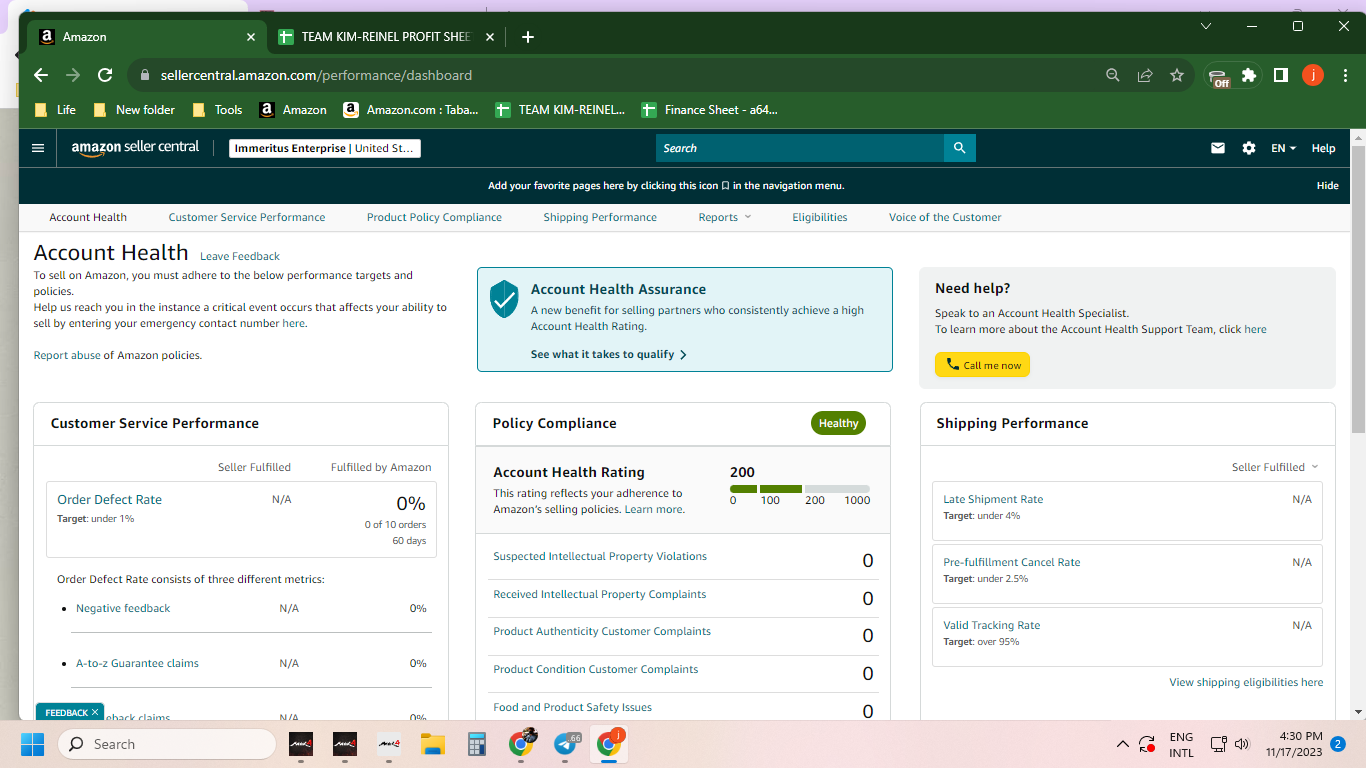Reload the page with the refresh icon
Image resolution: width=1366 pixels, height=768 pixels.
click(x=105, y=75)
